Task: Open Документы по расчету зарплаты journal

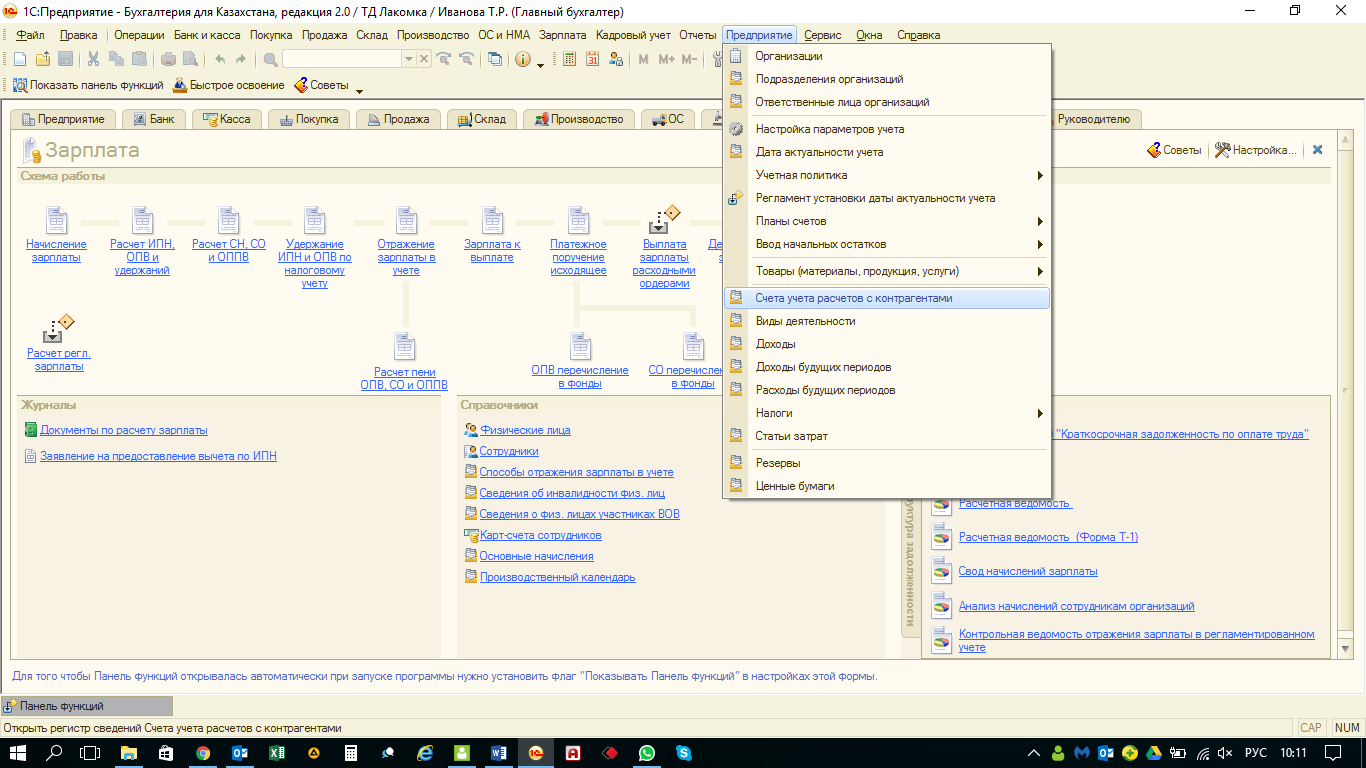Action: 124,430
